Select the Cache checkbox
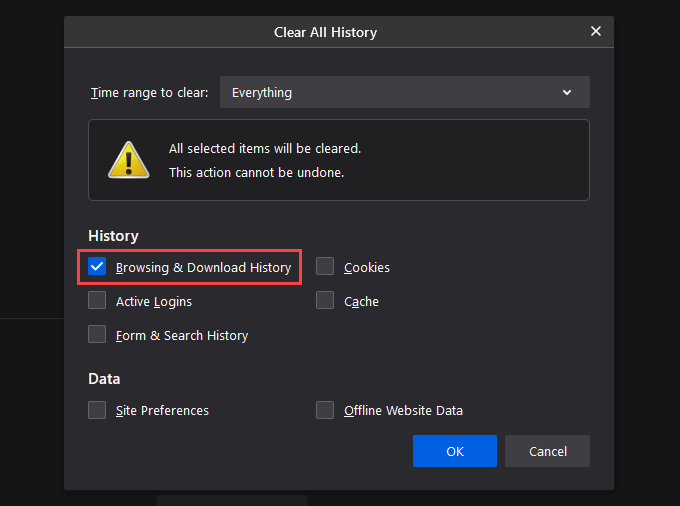This screenshot has height=506, width=680. tap(325, 301)
